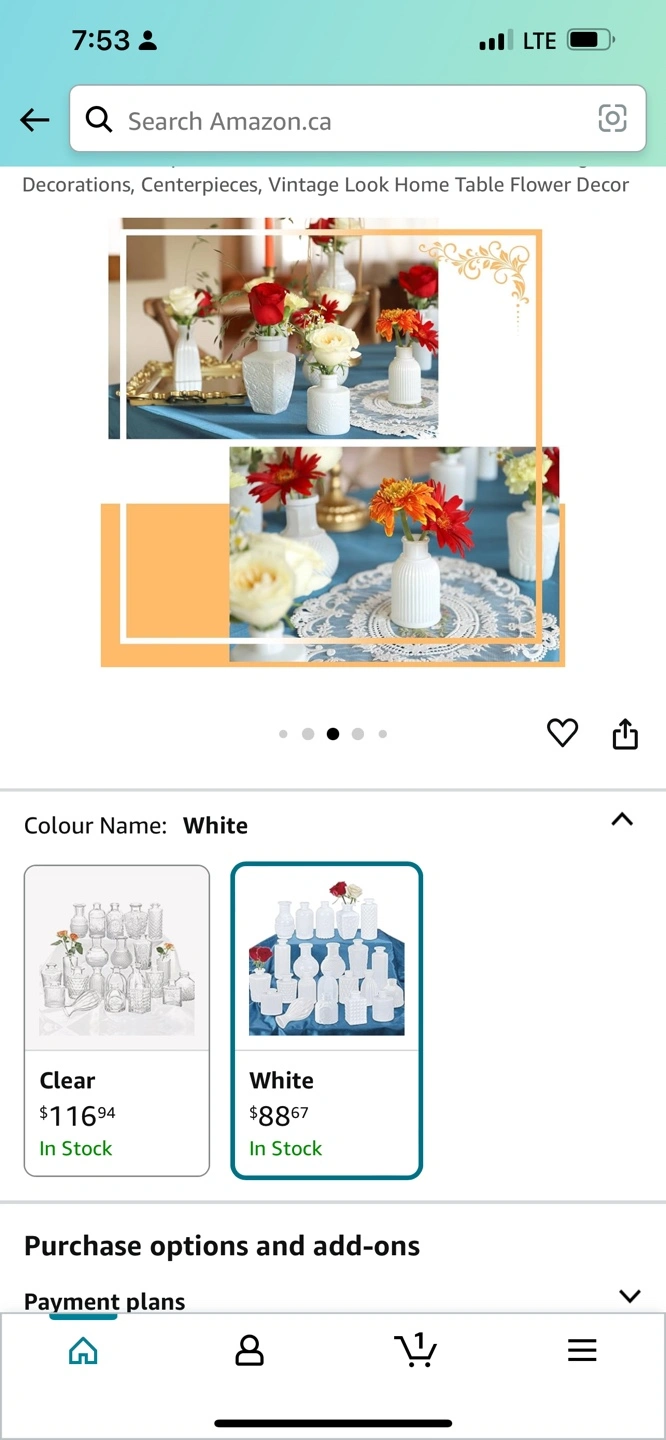This screenshot has height=1440, width=666.
Task: Go to the fourth image dot
Action: click(358, 734)
